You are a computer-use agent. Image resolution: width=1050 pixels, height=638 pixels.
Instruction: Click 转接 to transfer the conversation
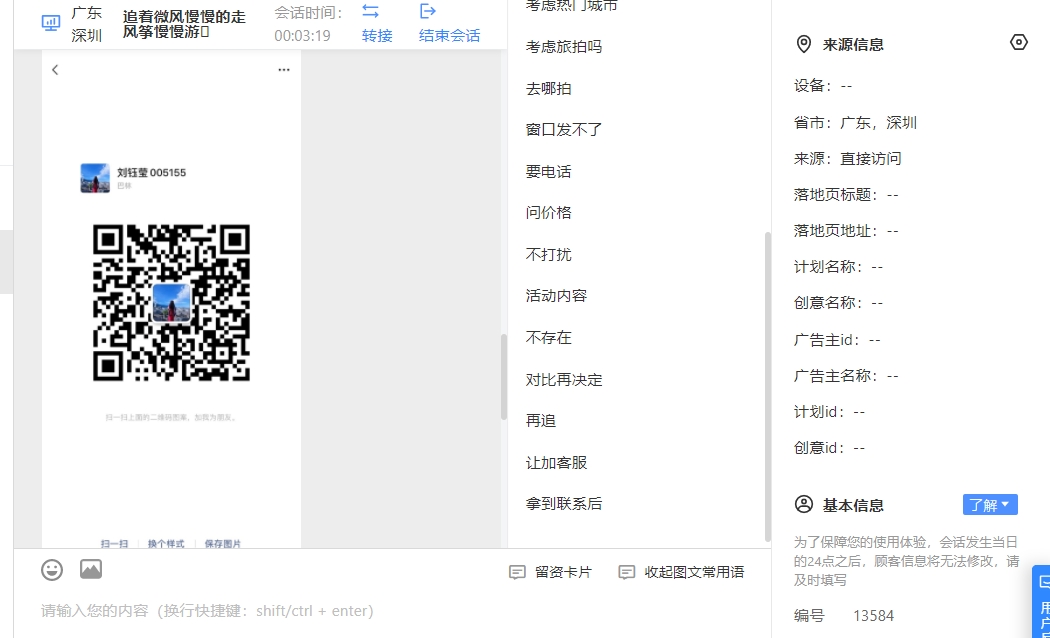377,35
